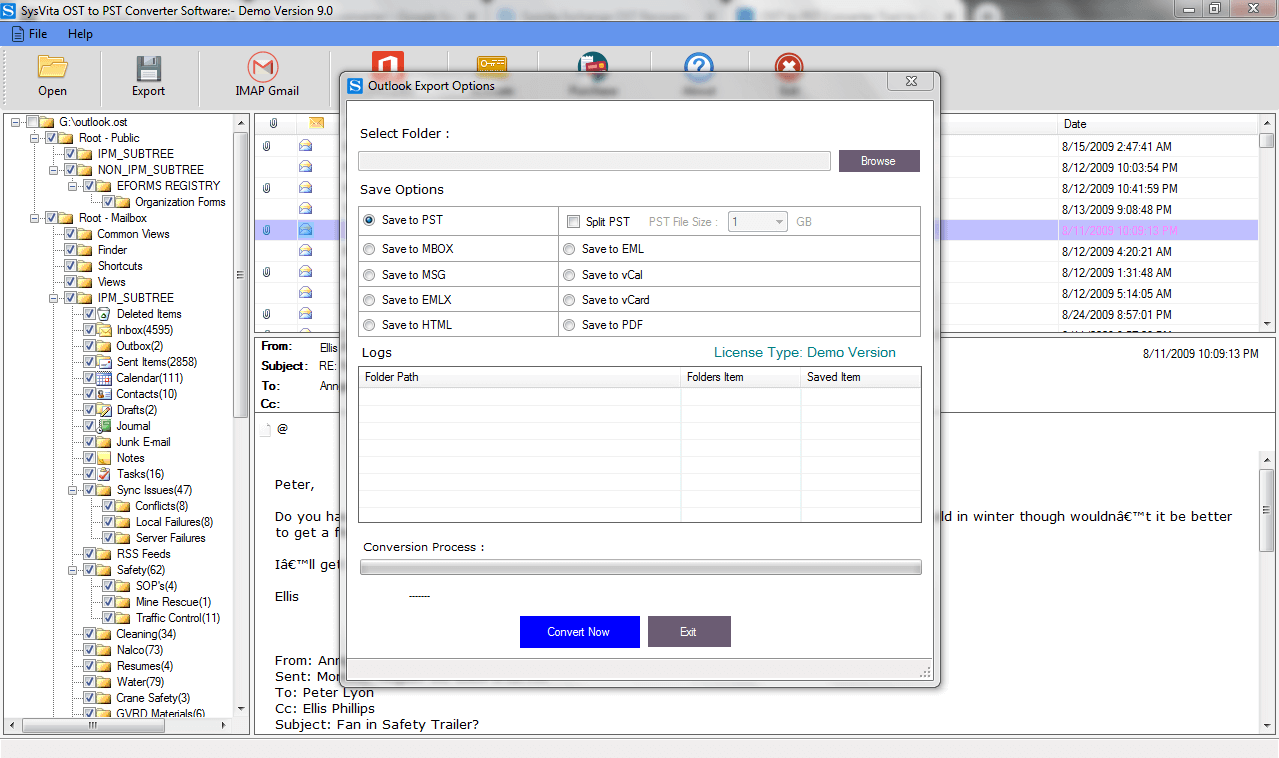
Task: Click the Open toolbar icon
Action: (x=52, y=75)
